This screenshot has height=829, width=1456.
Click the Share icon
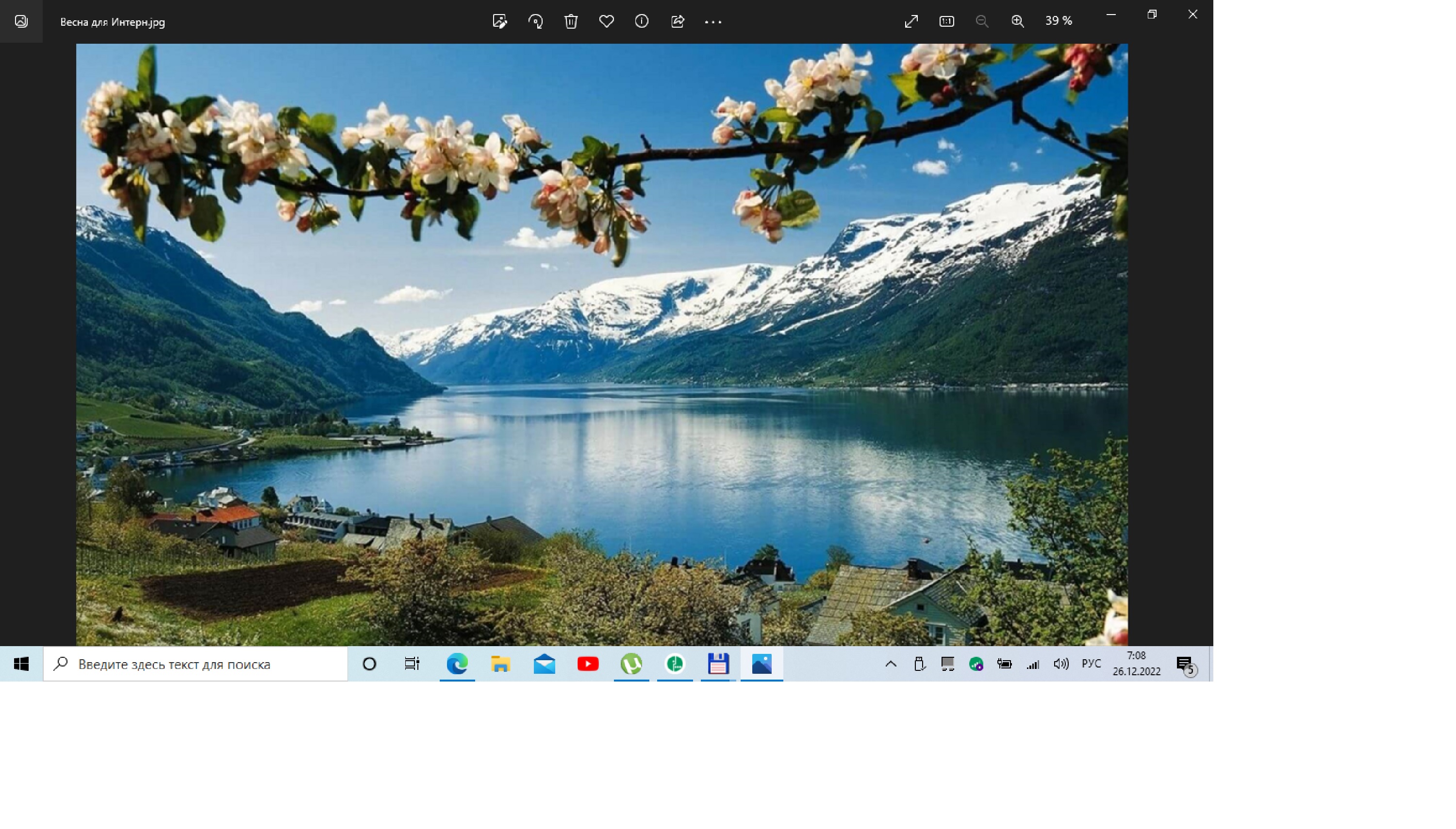678,22
